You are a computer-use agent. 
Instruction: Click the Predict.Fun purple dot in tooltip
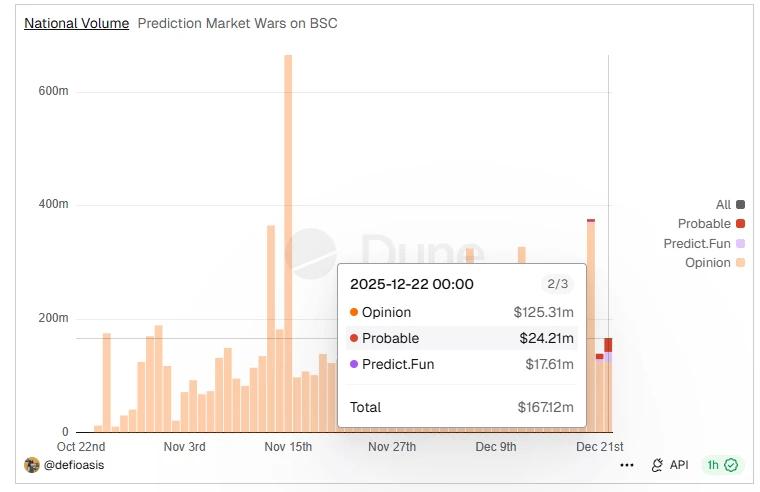[x=354, y=364]
